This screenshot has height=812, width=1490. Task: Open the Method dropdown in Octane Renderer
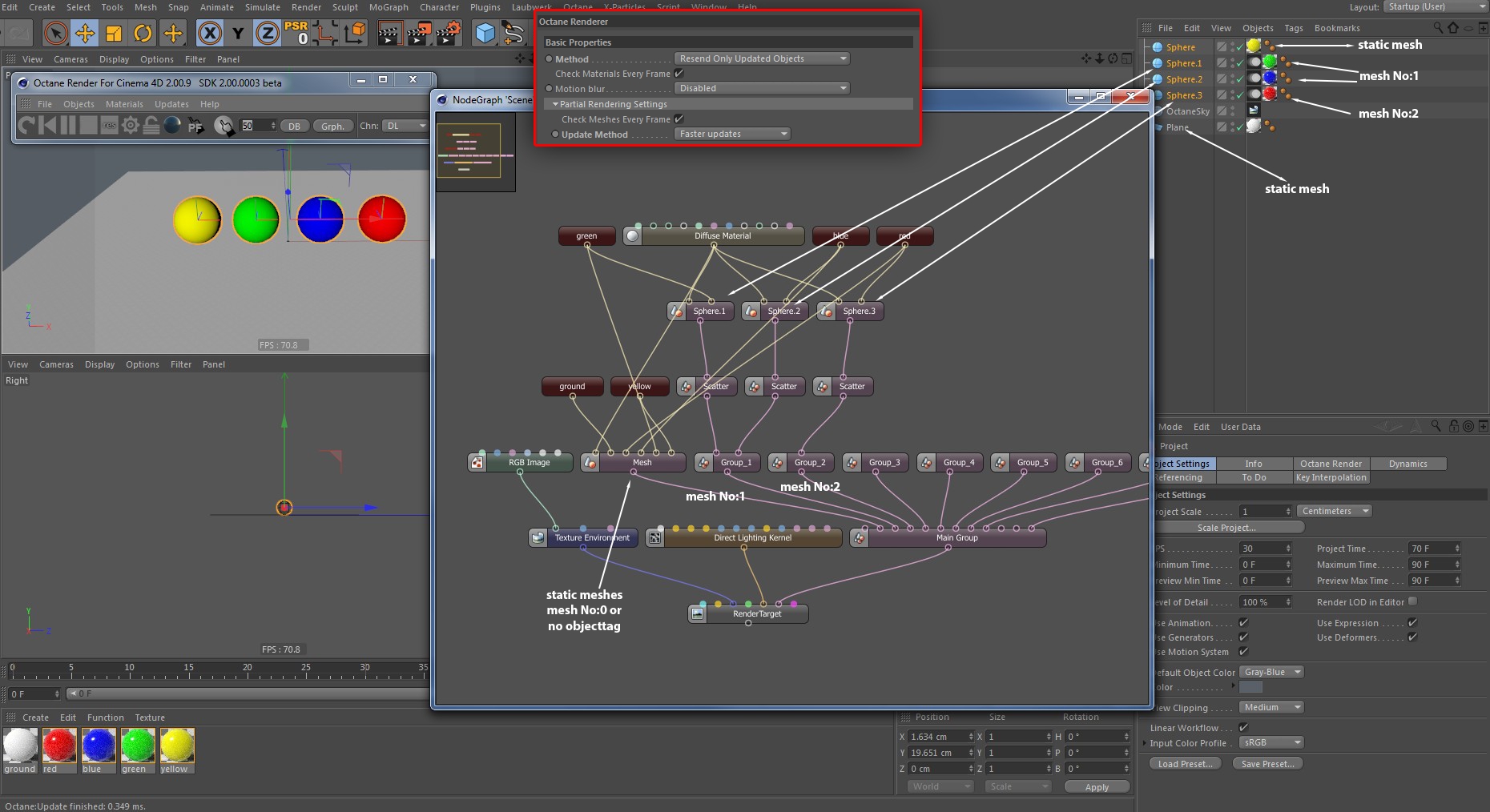click(x=762, y=58)
